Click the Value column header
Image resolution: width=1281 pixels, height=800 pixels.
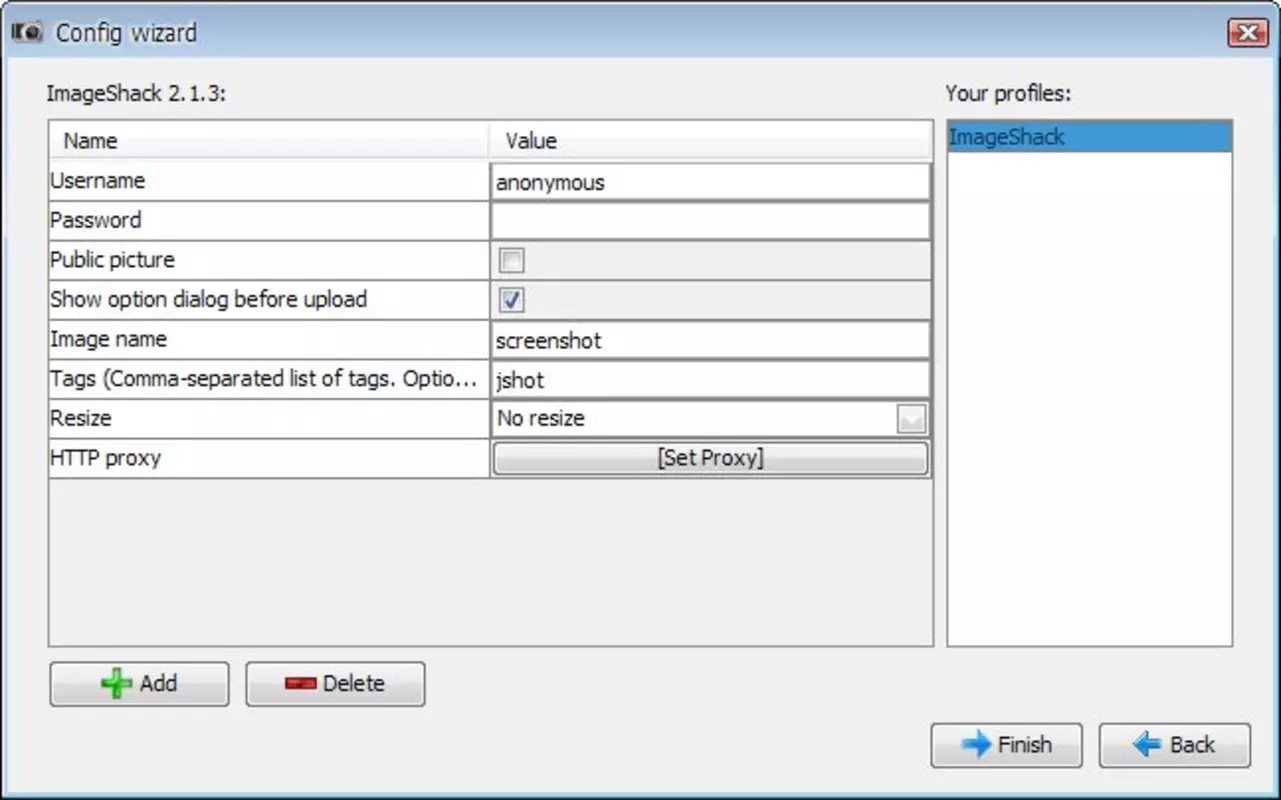point(710,141)
